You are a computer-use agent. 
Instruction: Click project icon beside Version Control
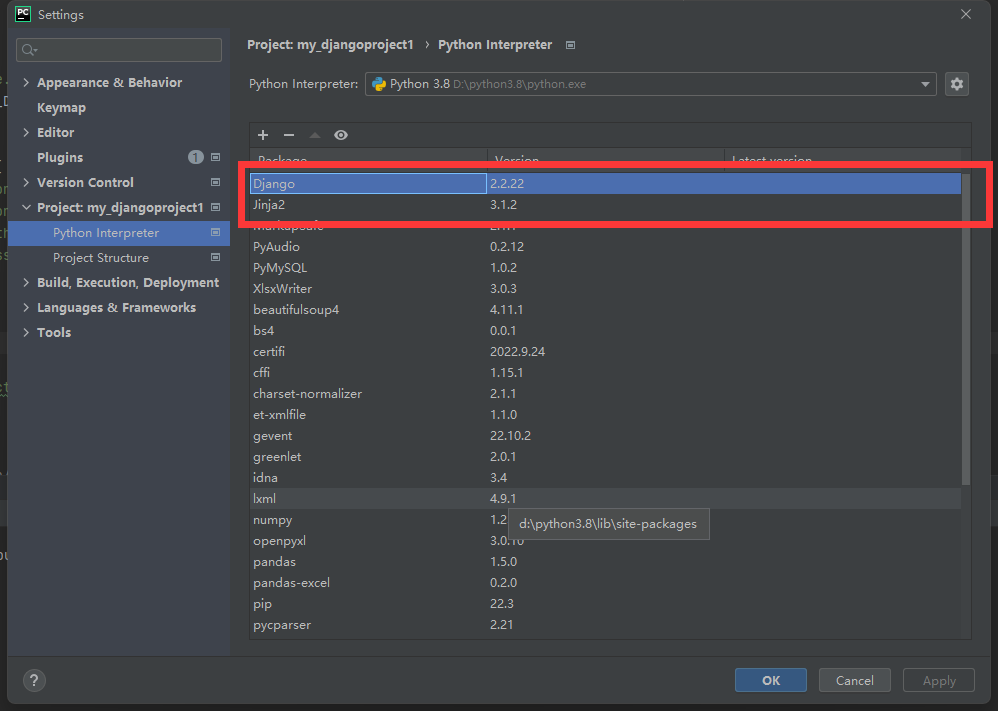(x=216, y=182)
